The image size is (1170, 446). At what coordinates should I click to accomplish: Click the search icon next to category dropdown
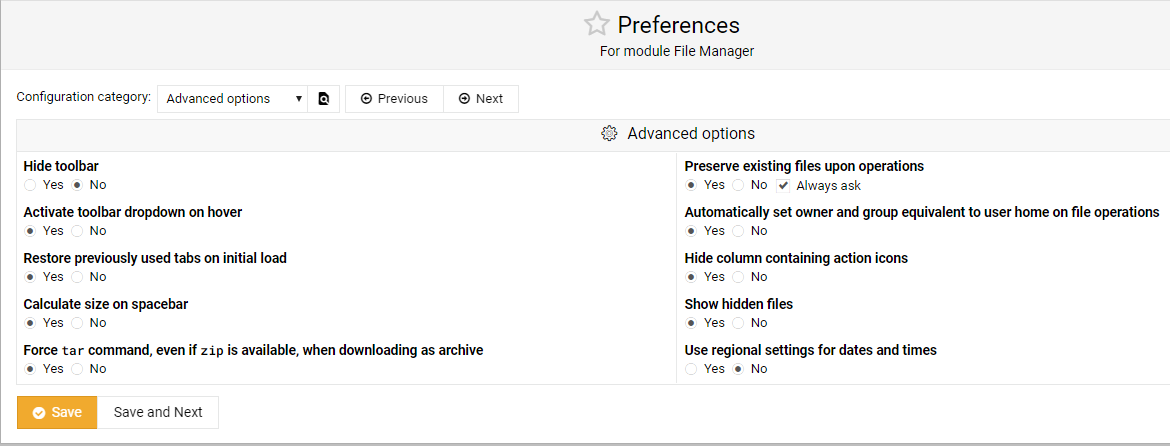point(324,98)
